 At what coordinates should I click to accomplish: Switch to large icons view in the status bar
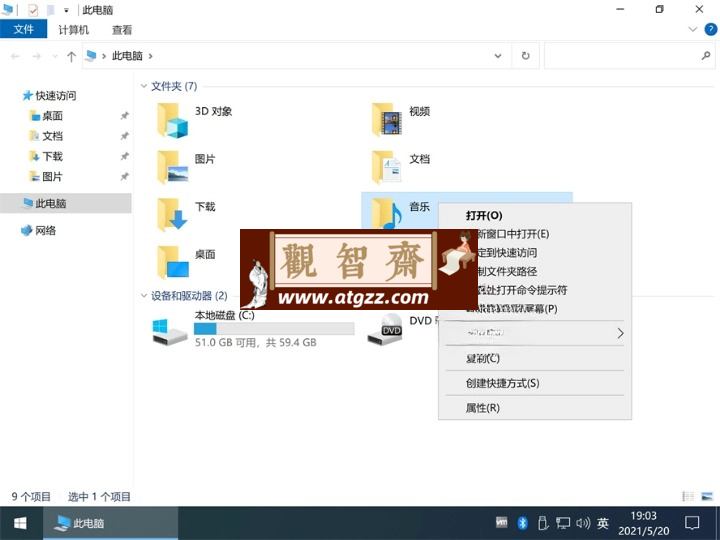click(x=707, y=496)
